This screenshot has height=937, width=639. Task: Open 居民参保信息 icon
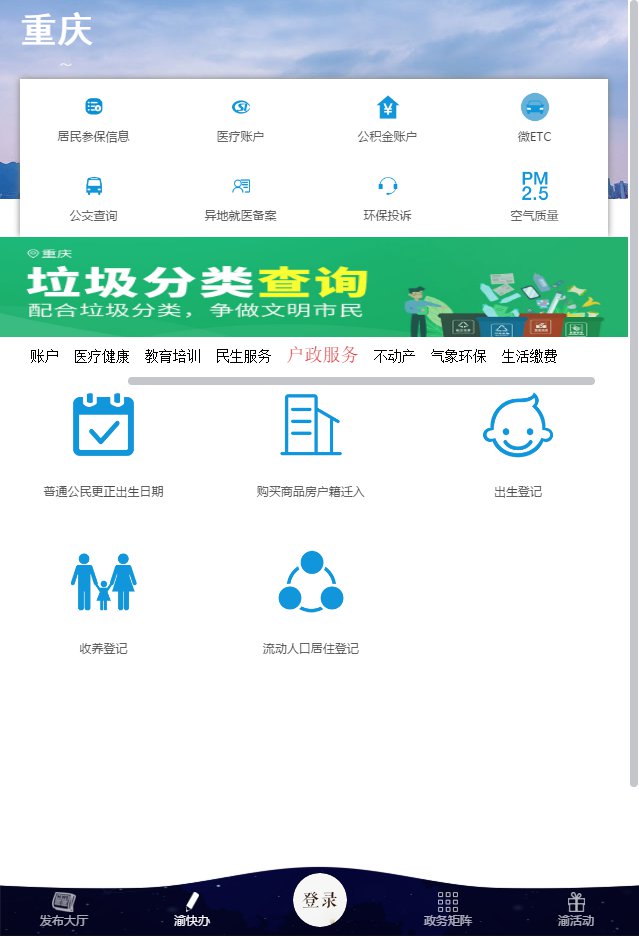[x=94, y=107]
